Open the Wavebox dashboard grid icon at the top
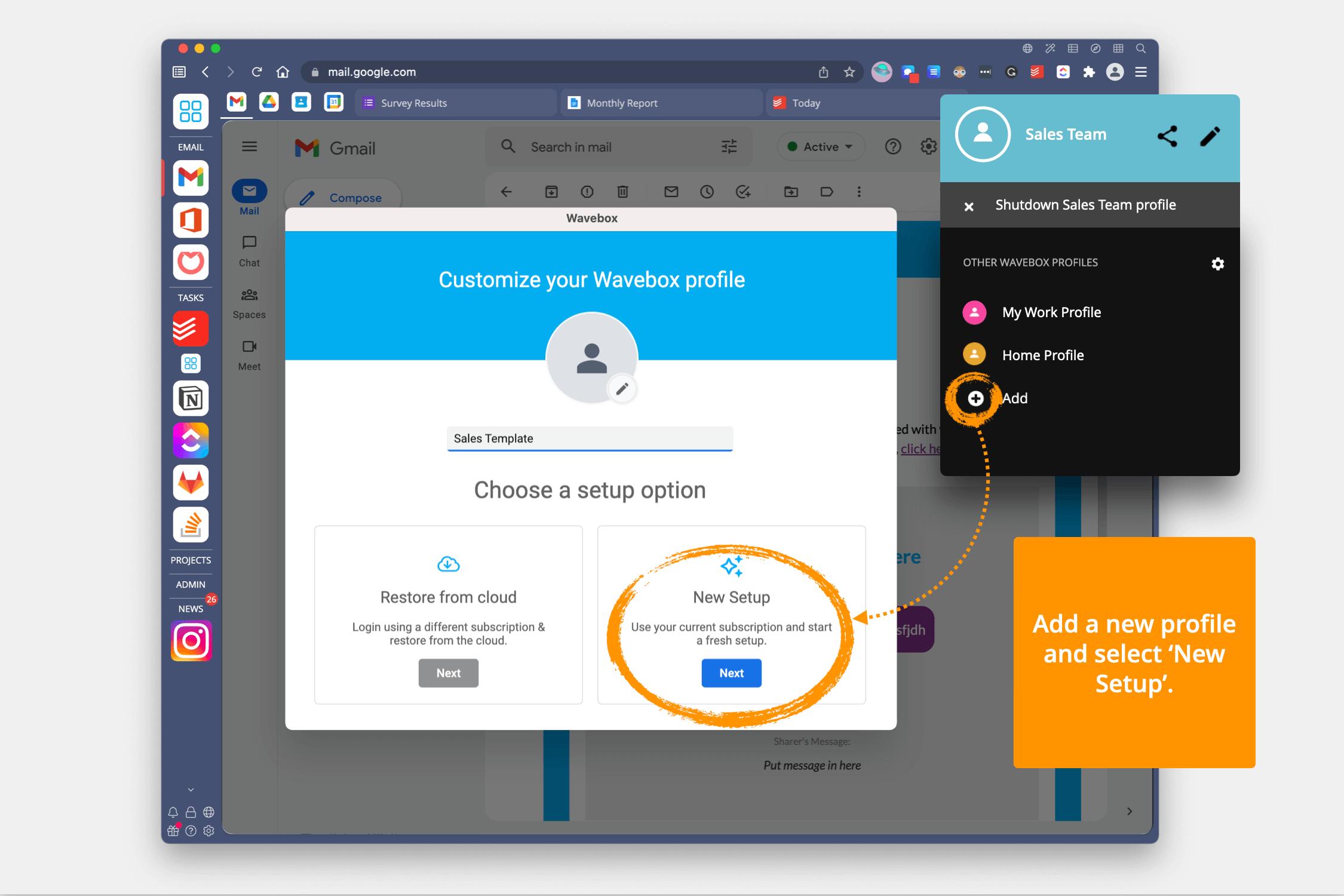Image resolution: width=1344 pixels, height=896 pixels. 191,111
